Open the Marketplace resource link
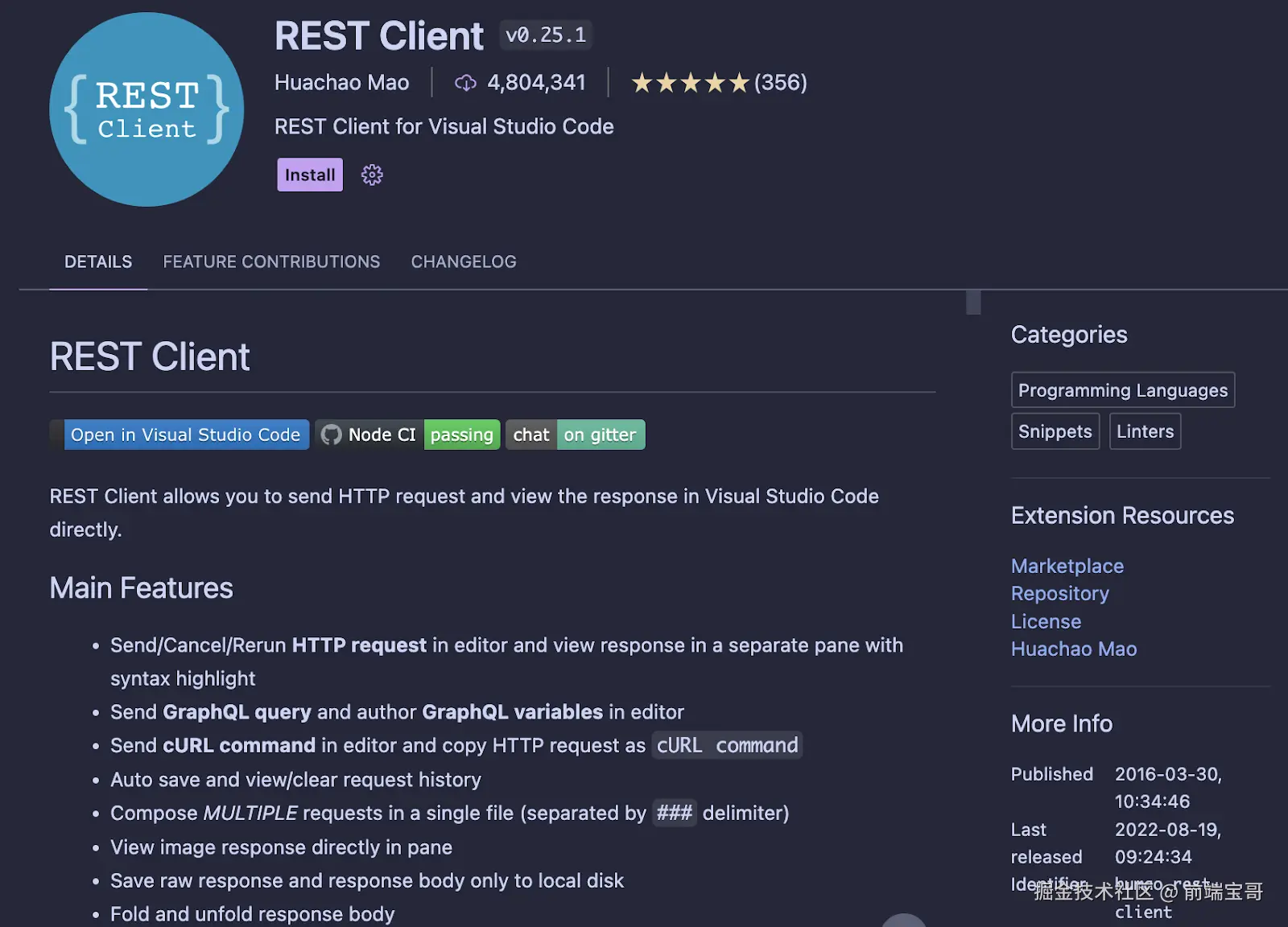 (1067, 566)
